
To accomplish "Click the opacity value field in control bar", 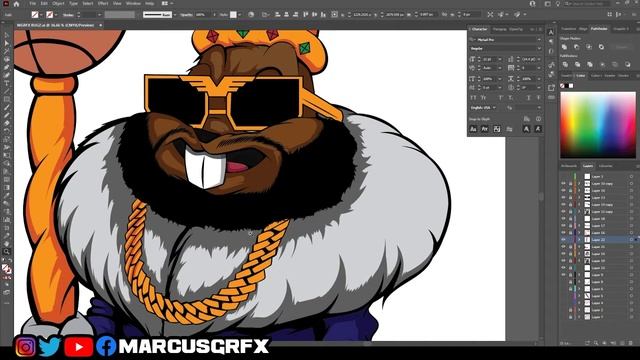I will coord(202,15).
